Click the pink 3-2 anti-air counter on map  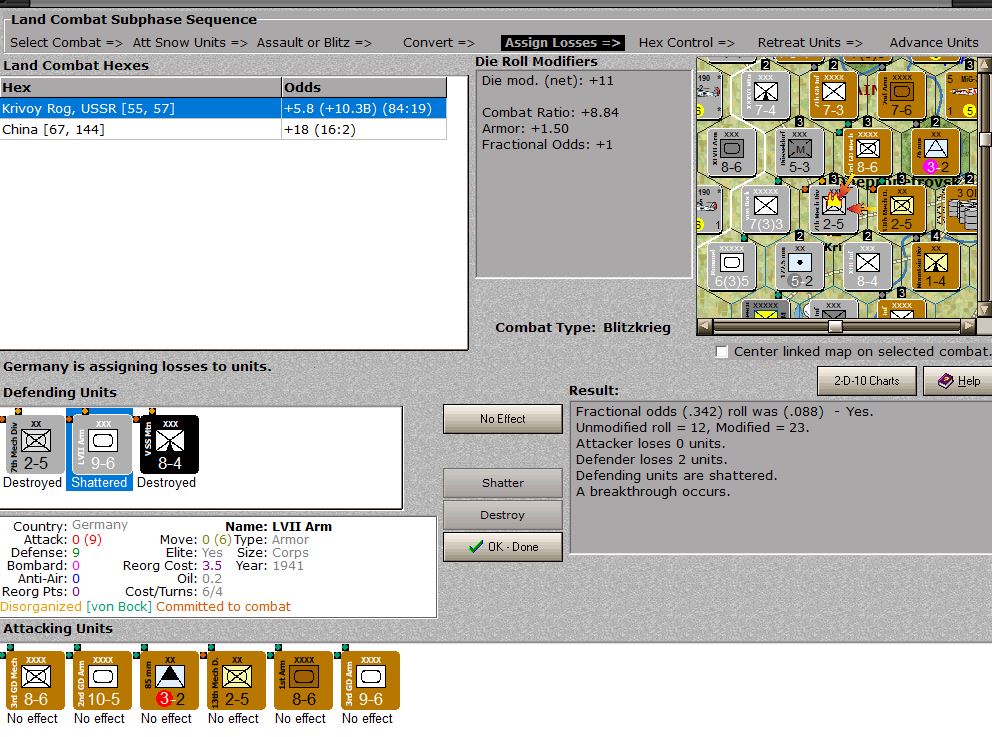coord(936,154)
